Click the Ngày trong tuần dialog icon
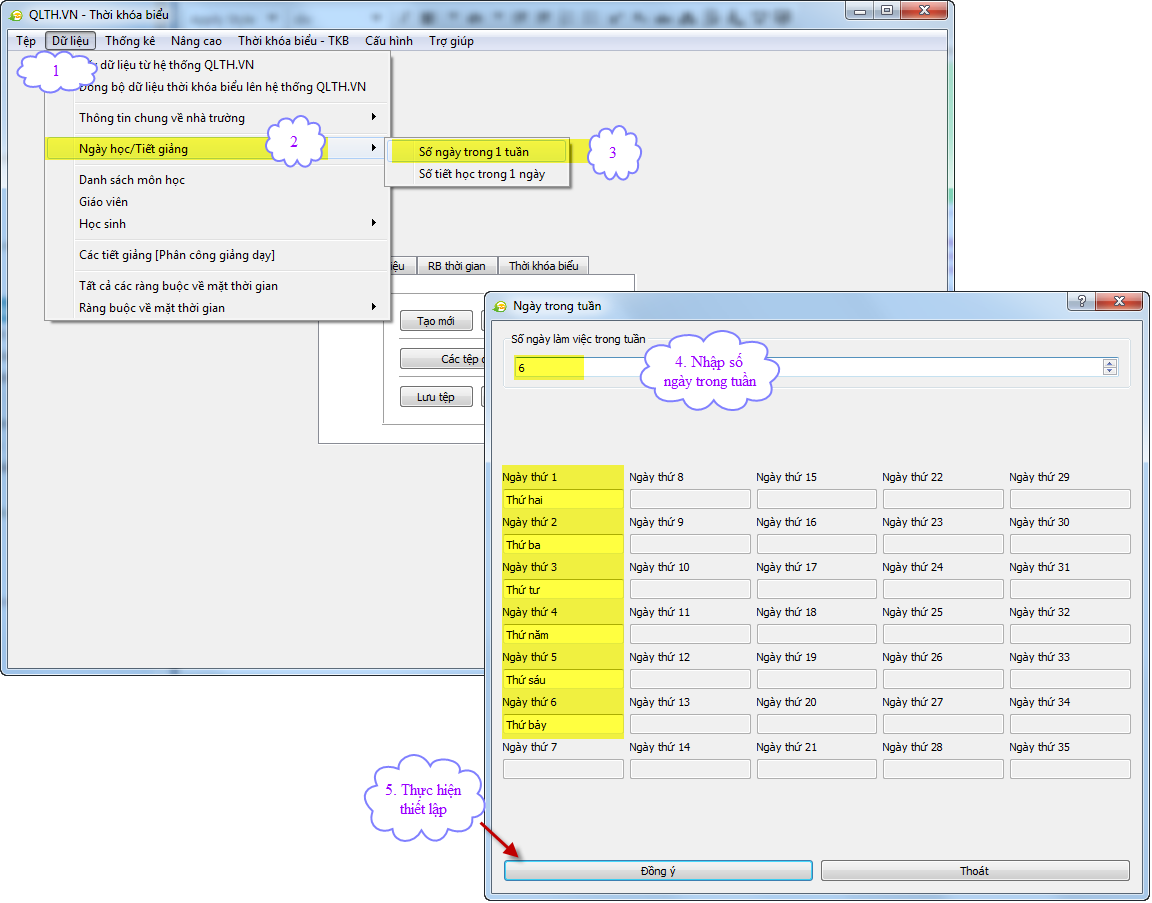This screenshot has width=1152, height=903. (x=500, y=306)
